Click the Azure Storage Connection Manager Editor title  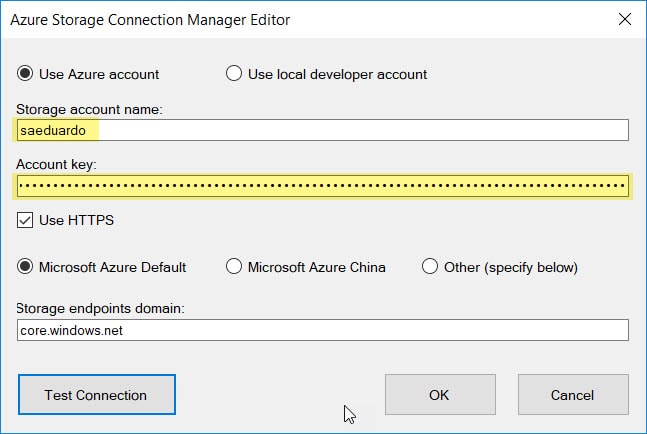click(x=151, y=19)
